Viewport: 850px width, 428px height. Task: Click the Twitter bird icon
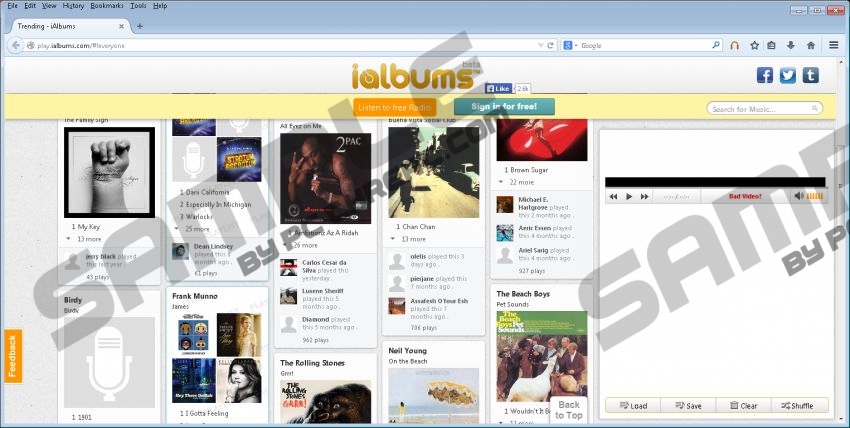(x=787, y=75)
